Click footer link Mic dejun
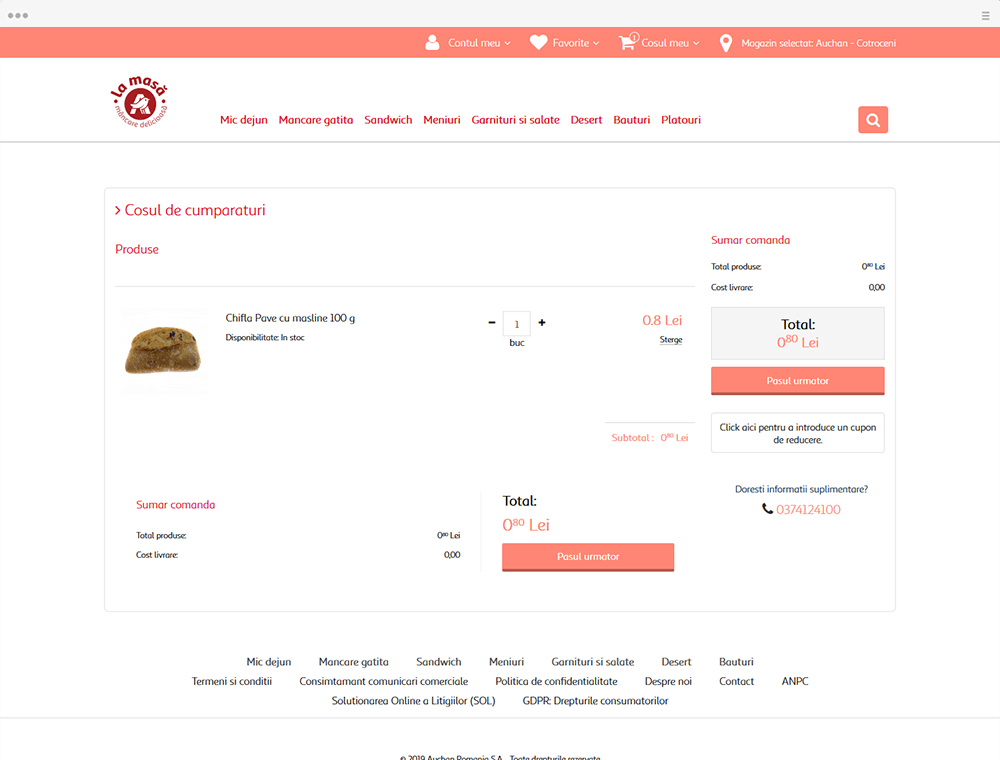This screenshot has height=760, width=1000. 268,662
